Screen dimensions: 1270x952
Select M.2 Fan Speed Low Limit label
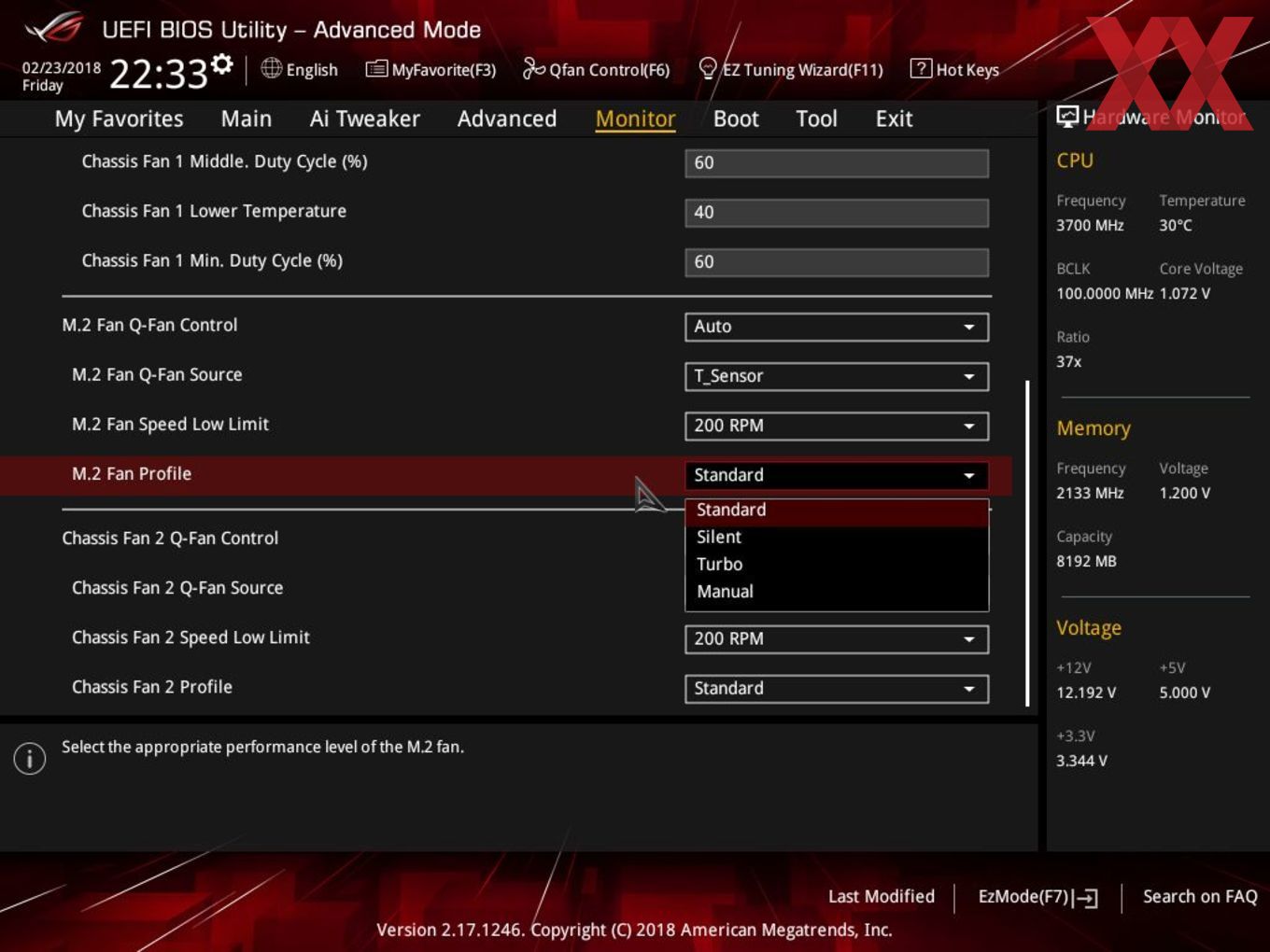coord(170,425)
